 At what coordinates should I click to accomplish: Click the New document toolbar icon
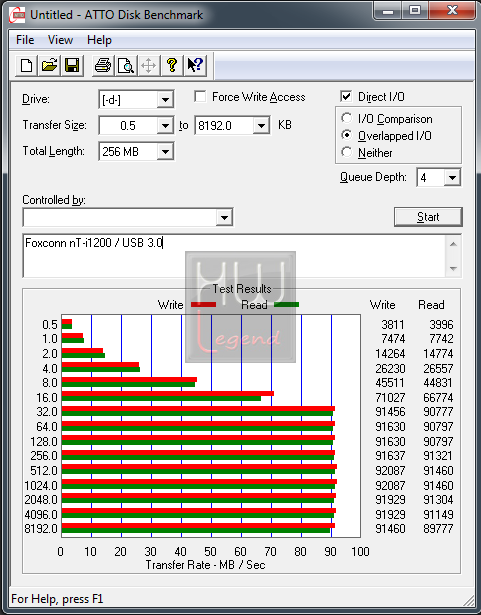pos(26,65)
